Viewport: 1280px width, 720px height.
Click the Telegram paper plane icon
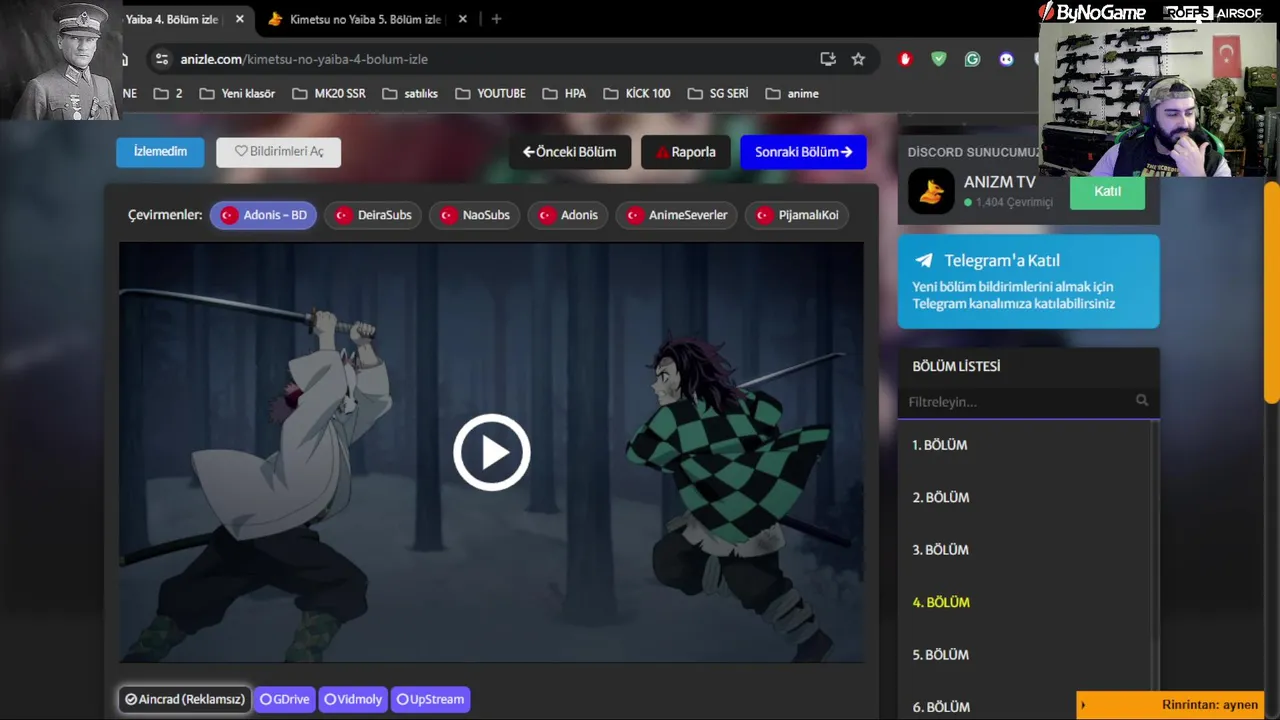(924, 260)
